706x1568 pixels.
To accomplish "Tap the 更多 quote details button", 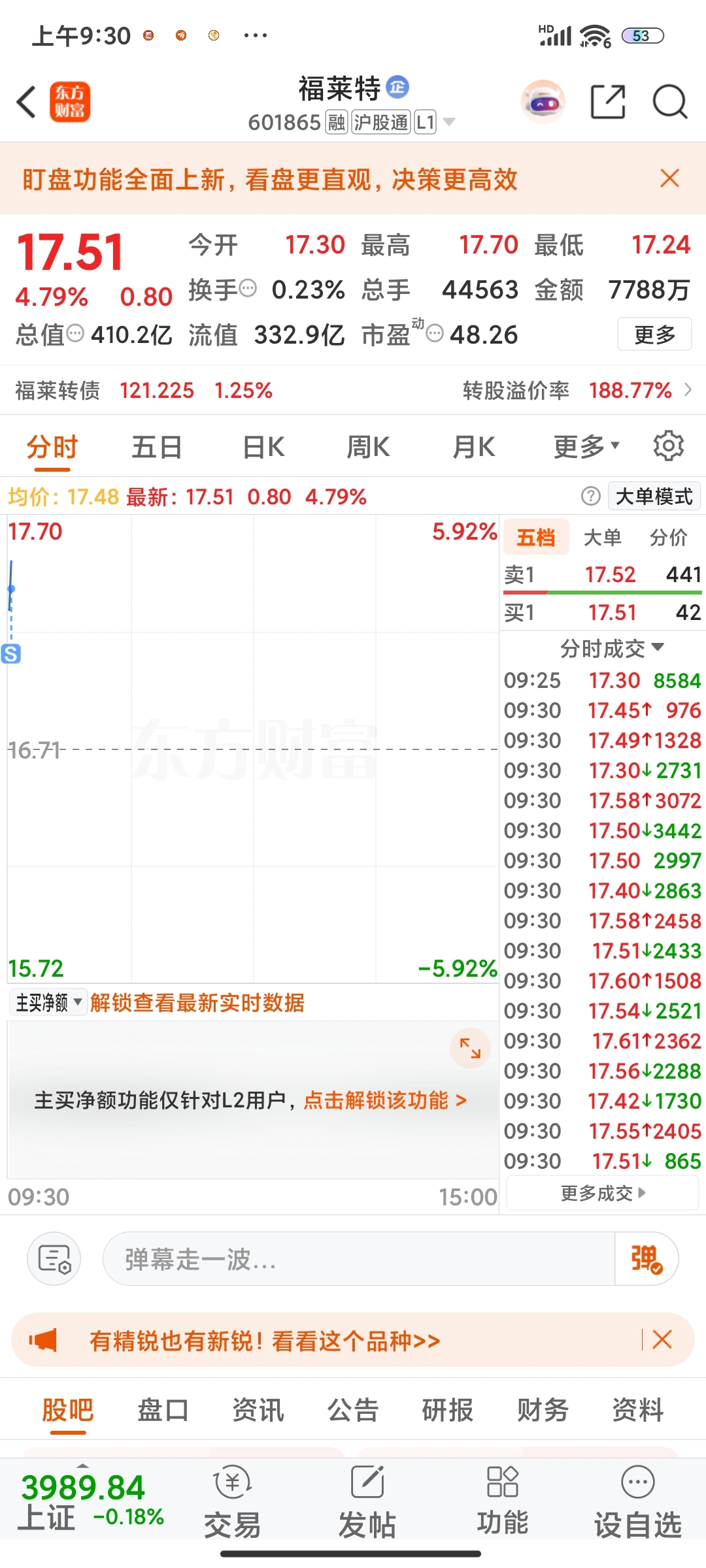I will [x=654, y=335].
